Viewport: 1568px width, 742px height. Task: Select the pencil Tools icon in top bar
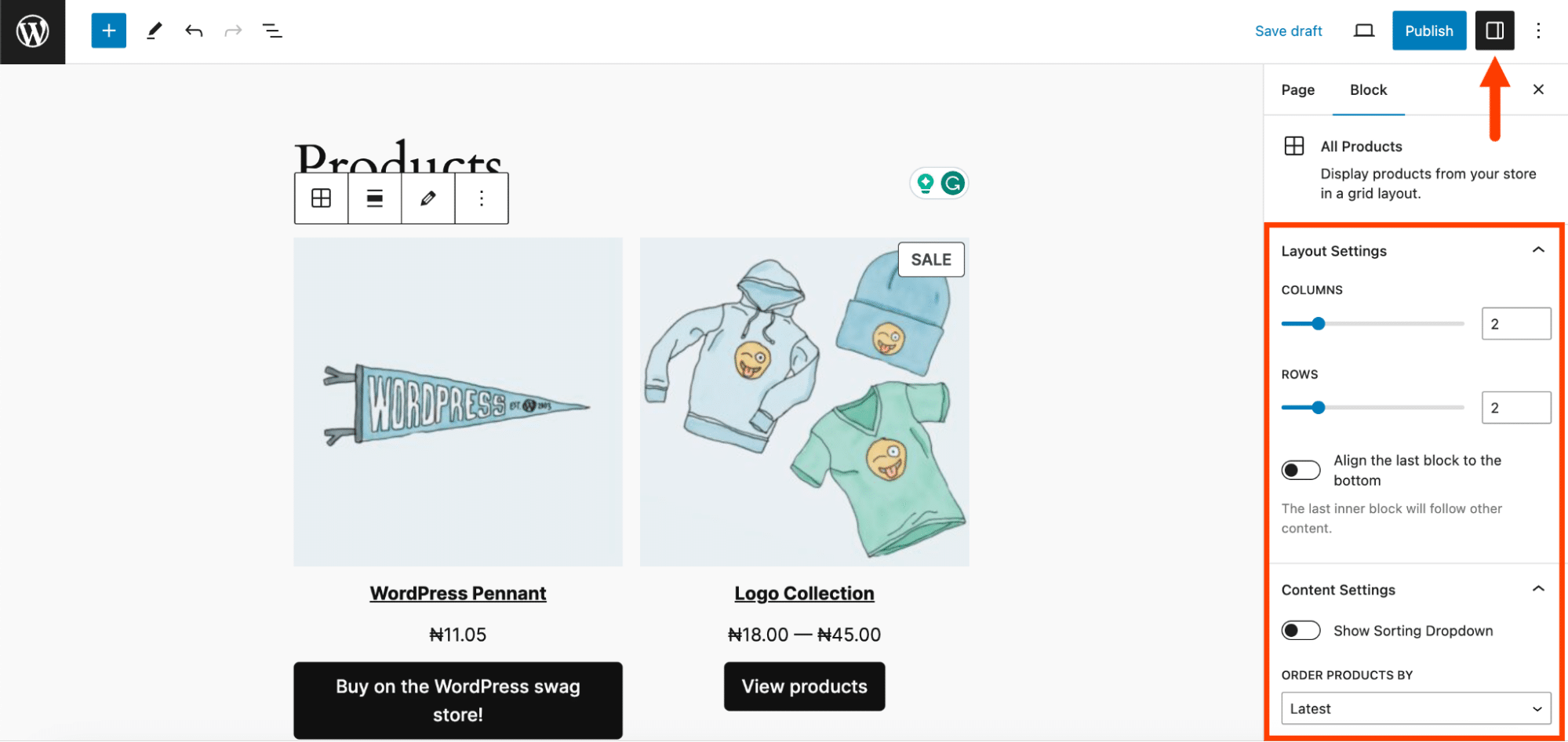point(155,31)
